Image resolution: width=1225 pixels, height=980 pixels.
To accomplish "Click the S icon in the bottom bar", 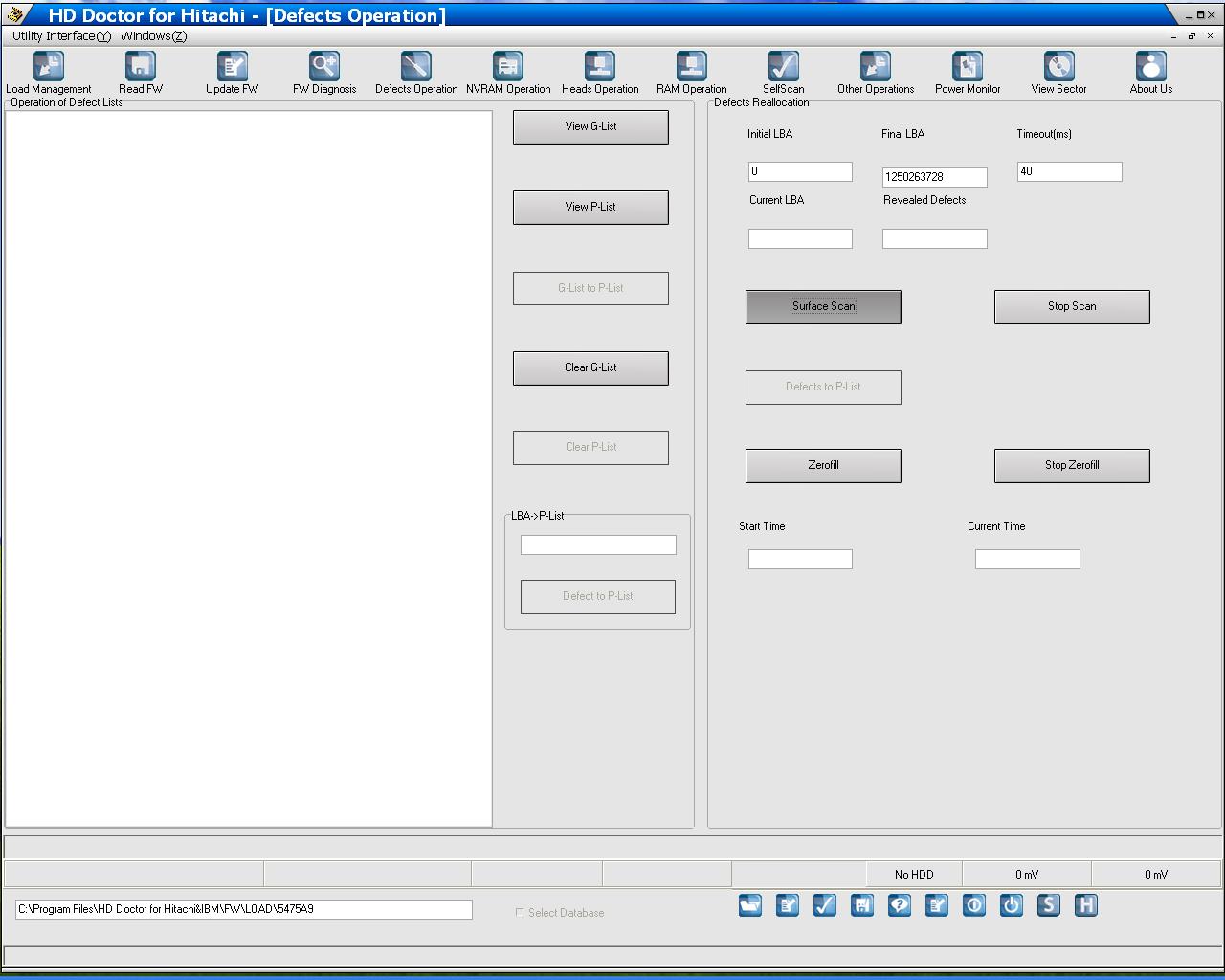I will coord(1049,905).
